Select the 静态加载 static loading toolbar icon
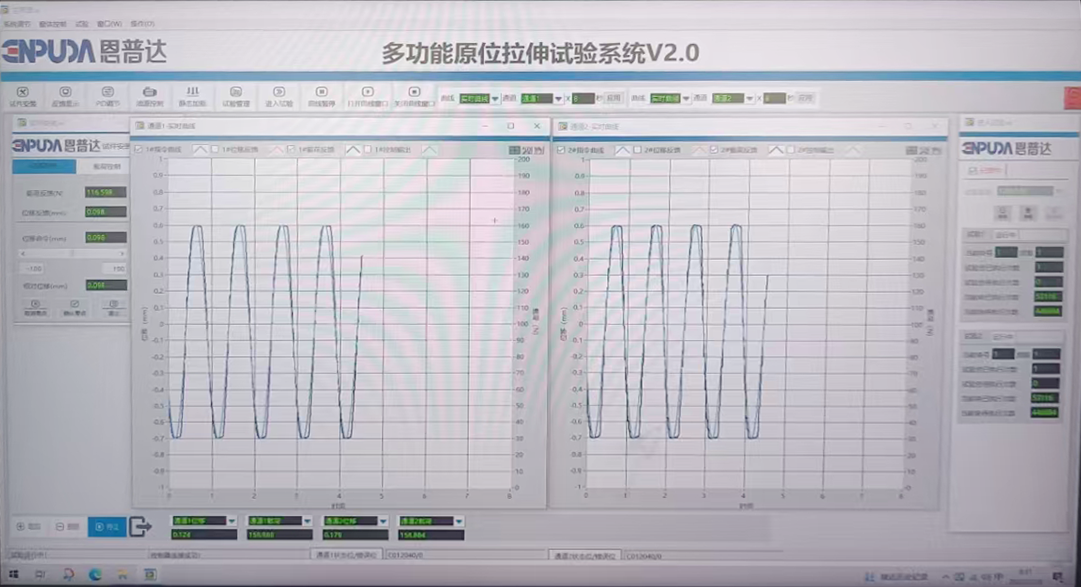 [x=192, y=96]
